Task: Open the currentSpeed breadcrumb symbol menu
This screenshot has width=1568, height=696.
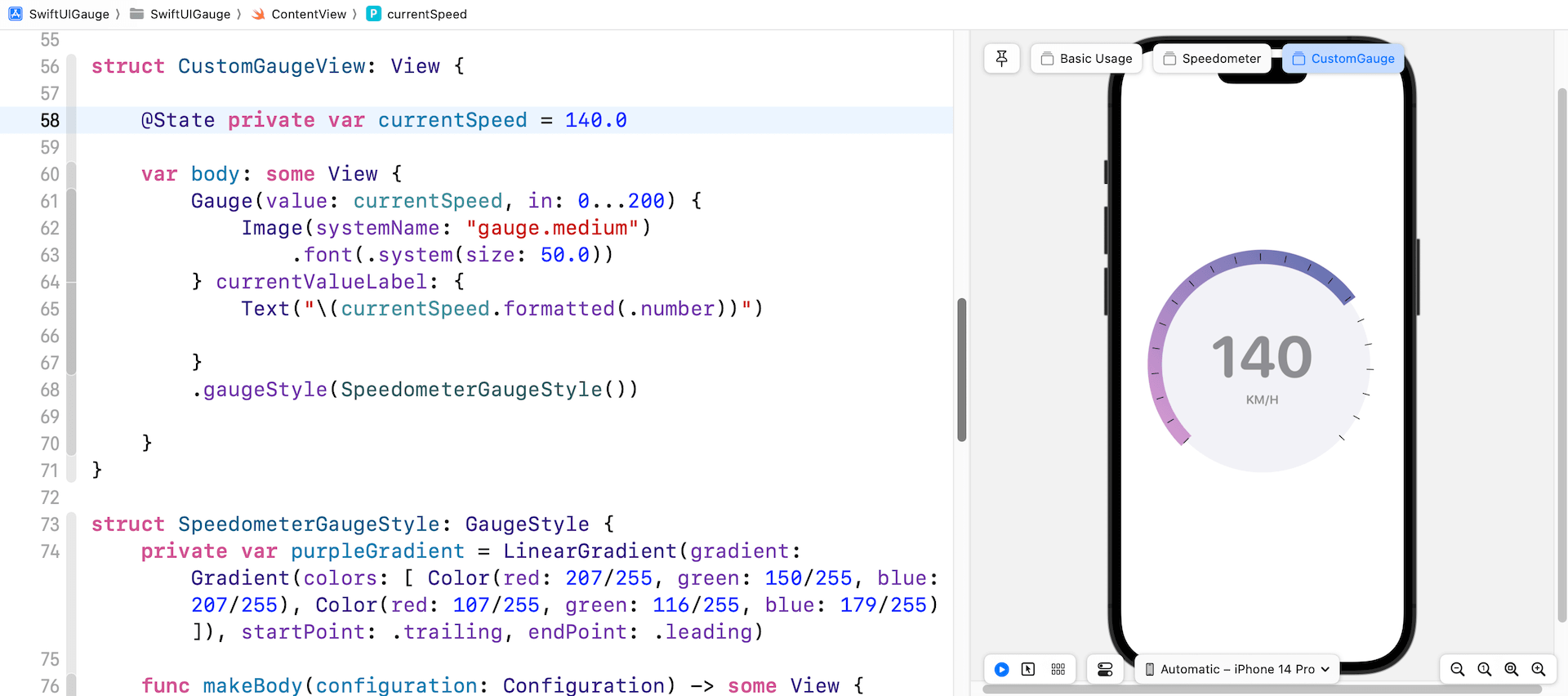Action: pyautogui.click(x=427, y=14)
